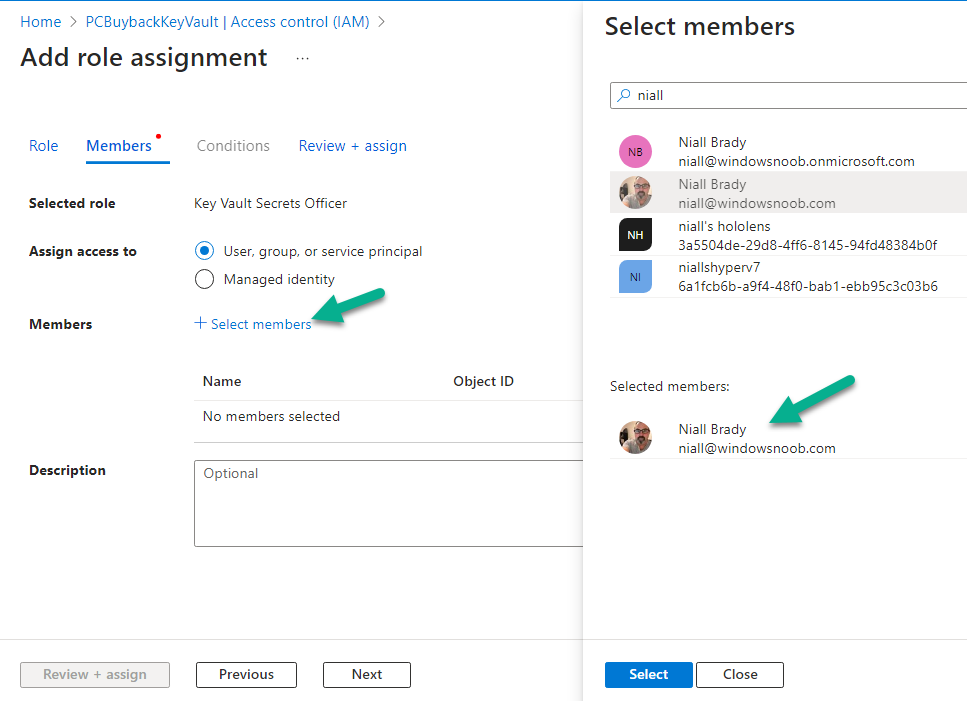Select User, group, or service principal radio
The image size is (967, 701).
pos(204,251)
